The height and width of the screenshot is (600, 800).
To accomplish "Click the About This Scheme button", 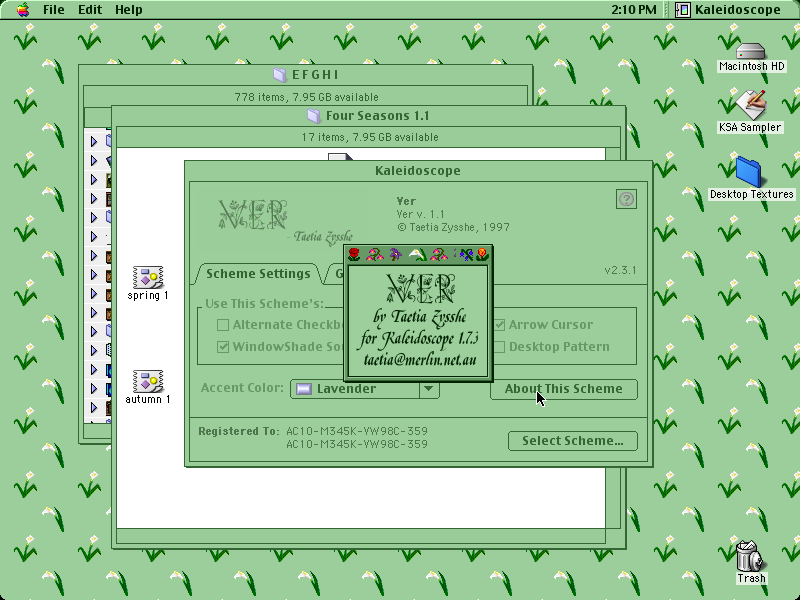I will pyautogui.click(x=564, y=389).
